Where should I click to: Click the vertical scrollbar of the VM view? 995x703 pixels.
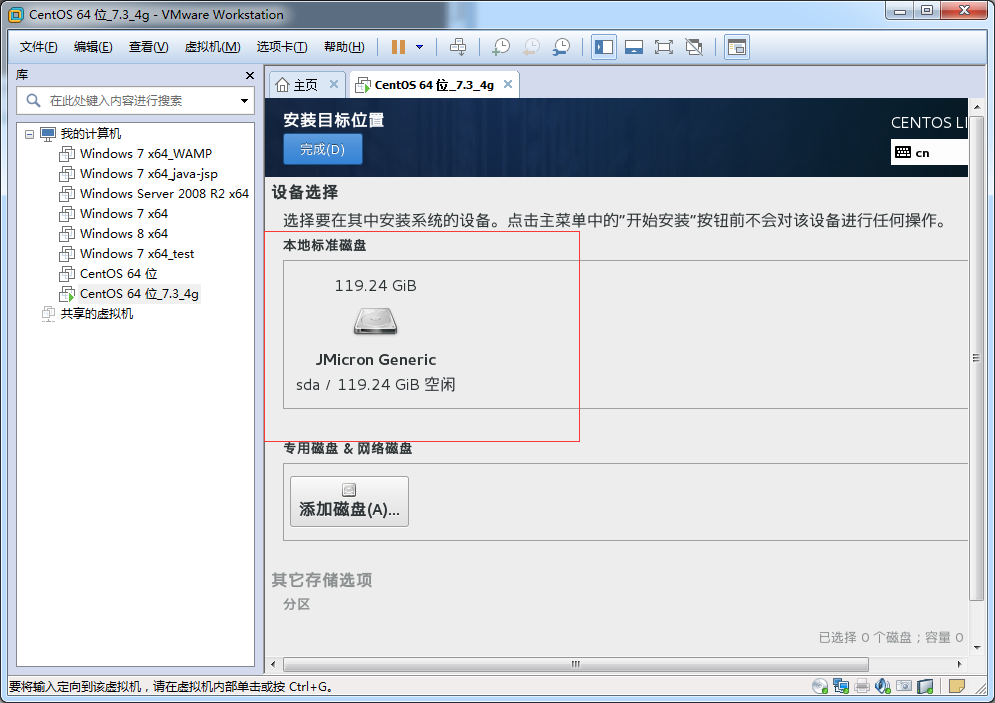[x=977, y=358]
